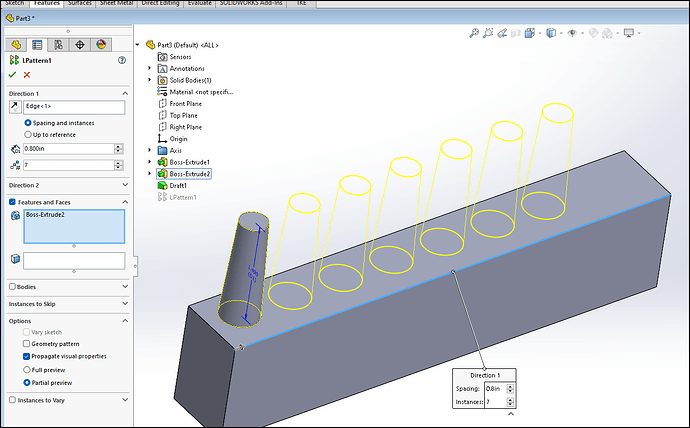Collapse the Options section

point(125,321)
